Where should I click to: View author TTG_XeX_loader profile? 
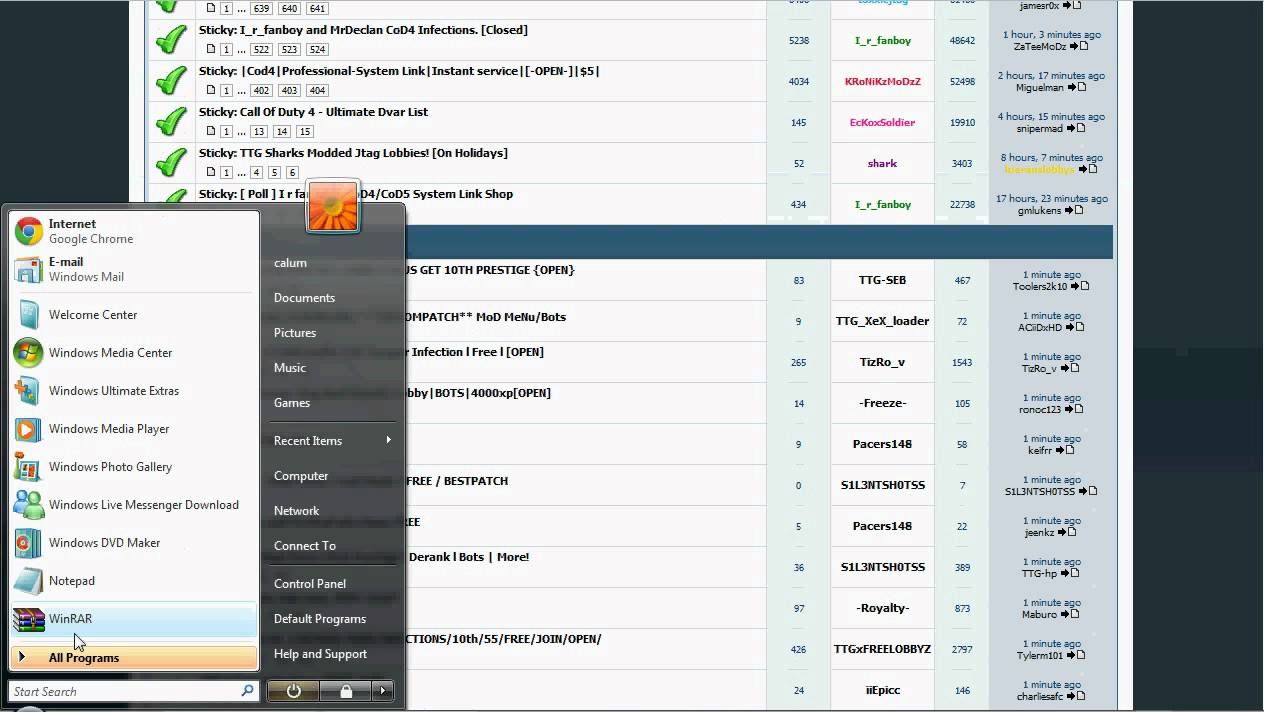pyautogui.click(x=883, y=321)
